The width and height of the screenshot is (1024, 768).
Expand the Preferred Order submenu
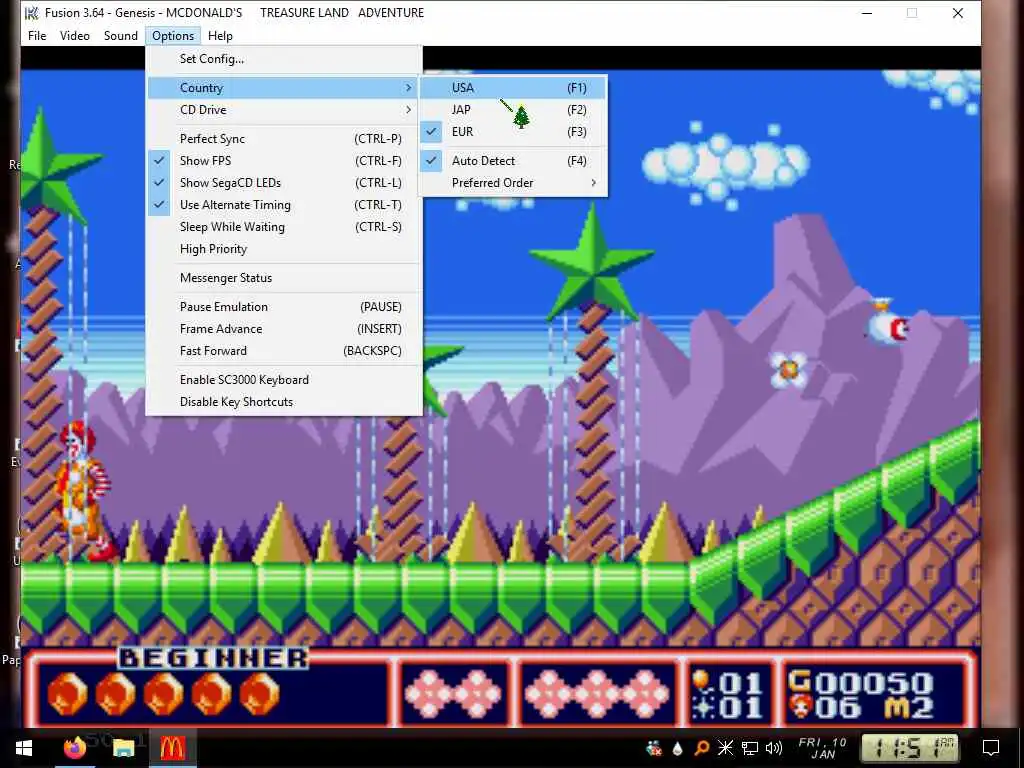click(513, 183)
